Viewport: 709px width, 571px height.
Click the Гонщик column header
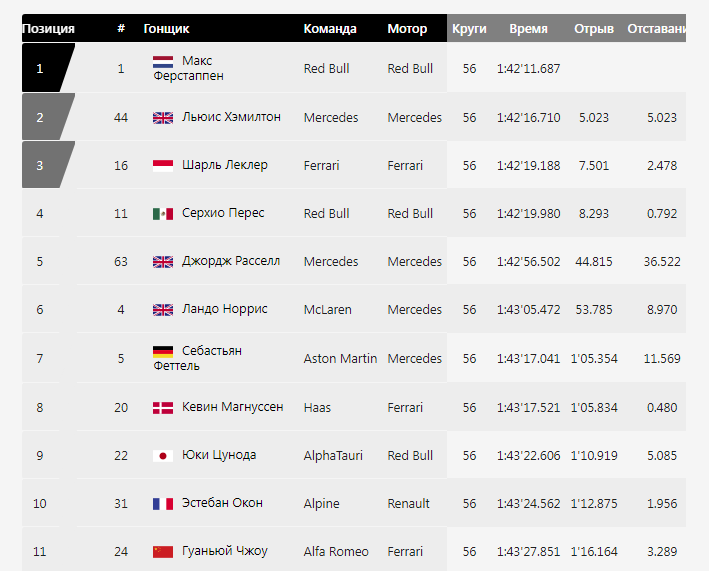tap(166, 29)
